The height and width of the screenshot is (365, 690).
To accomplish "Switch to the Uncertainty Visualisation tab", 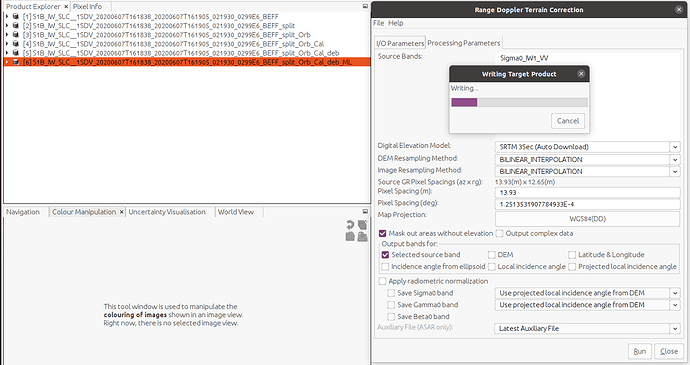I will [x=167, y=212].
